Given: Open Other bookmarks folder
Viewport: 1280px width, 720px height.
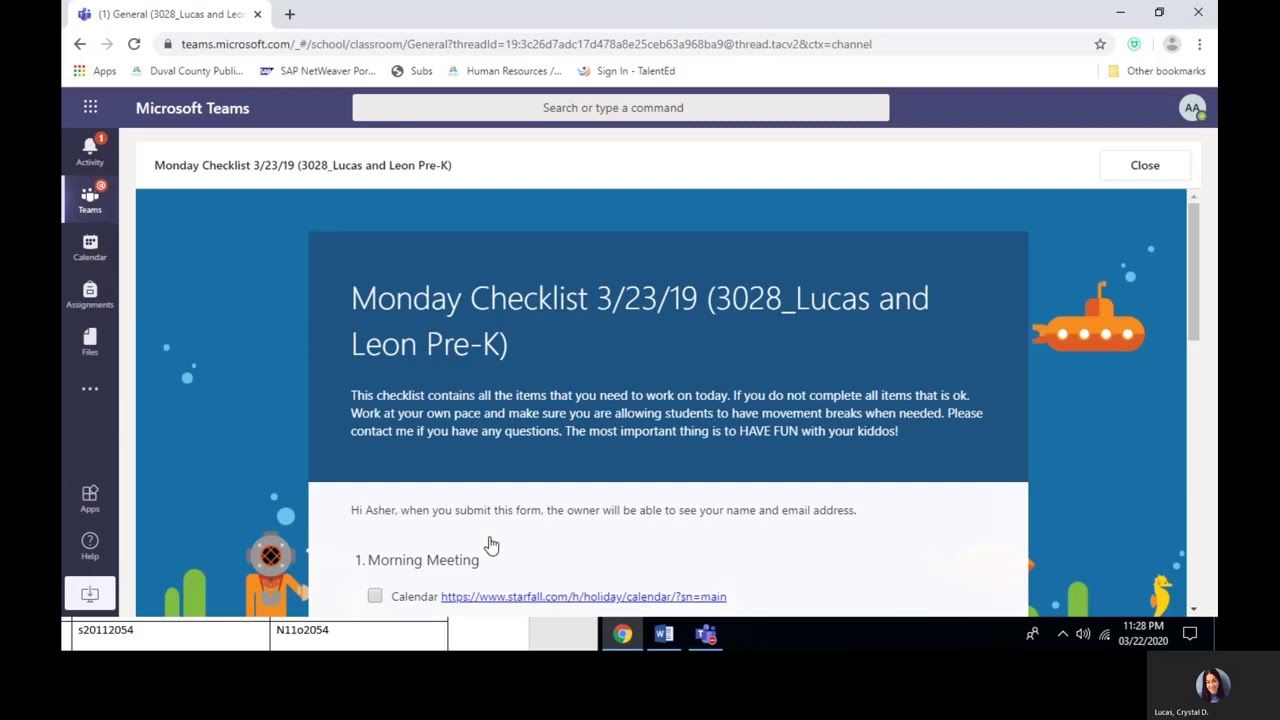Looking at the screenshot, I should tap(1156, 71).
